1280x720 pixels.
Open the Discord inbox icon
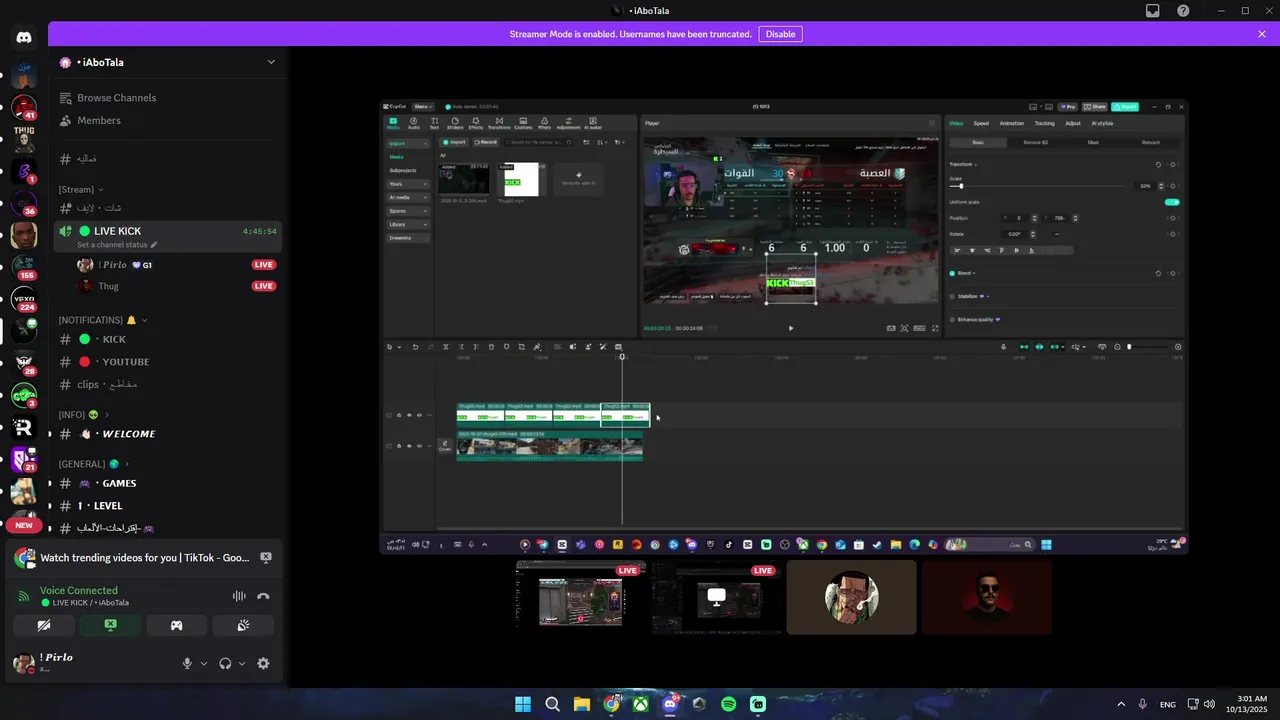(x=1153, y=11)
